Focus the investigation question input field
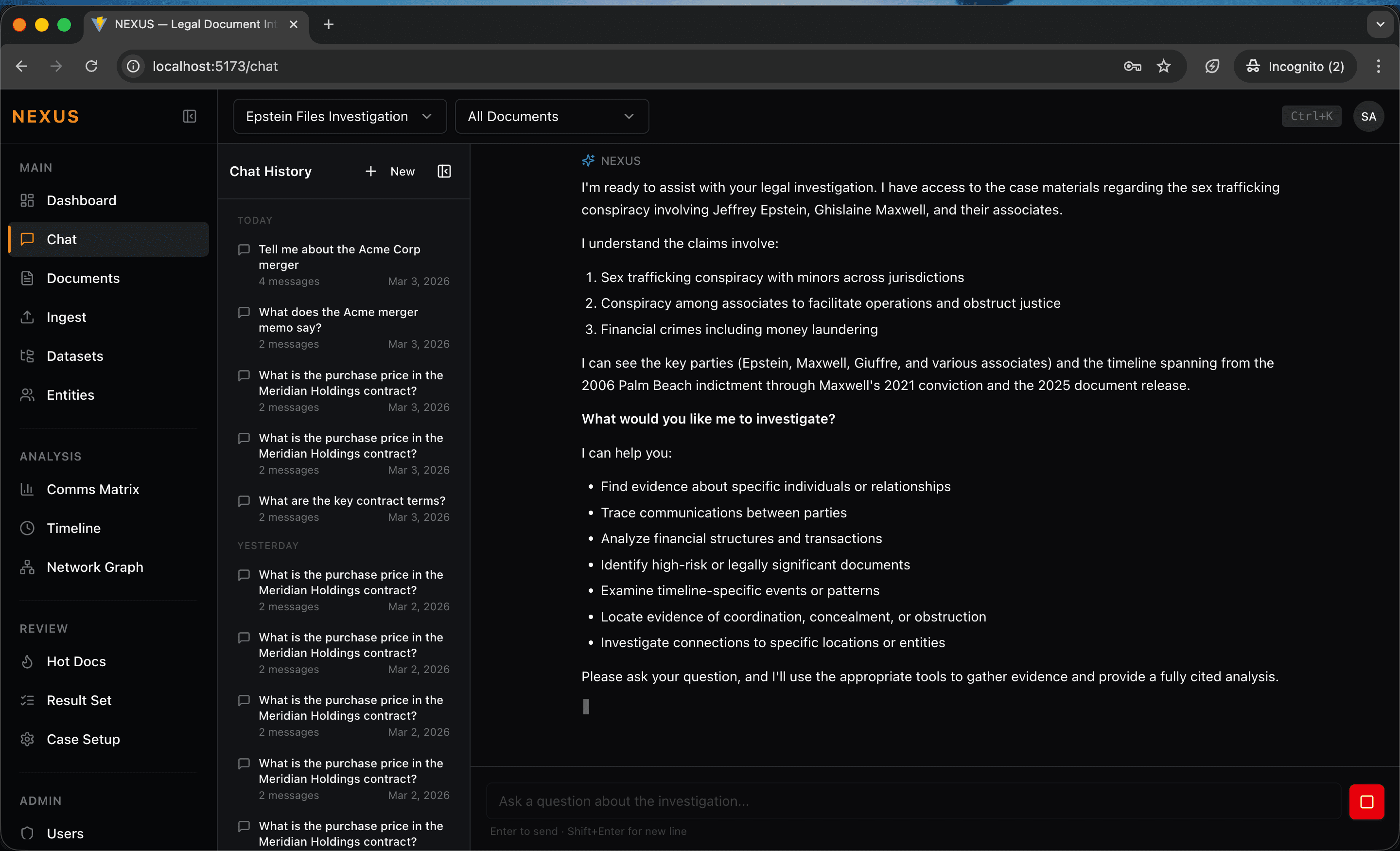This screenshot has width=1400, height=851. click(x=913, y=801)
